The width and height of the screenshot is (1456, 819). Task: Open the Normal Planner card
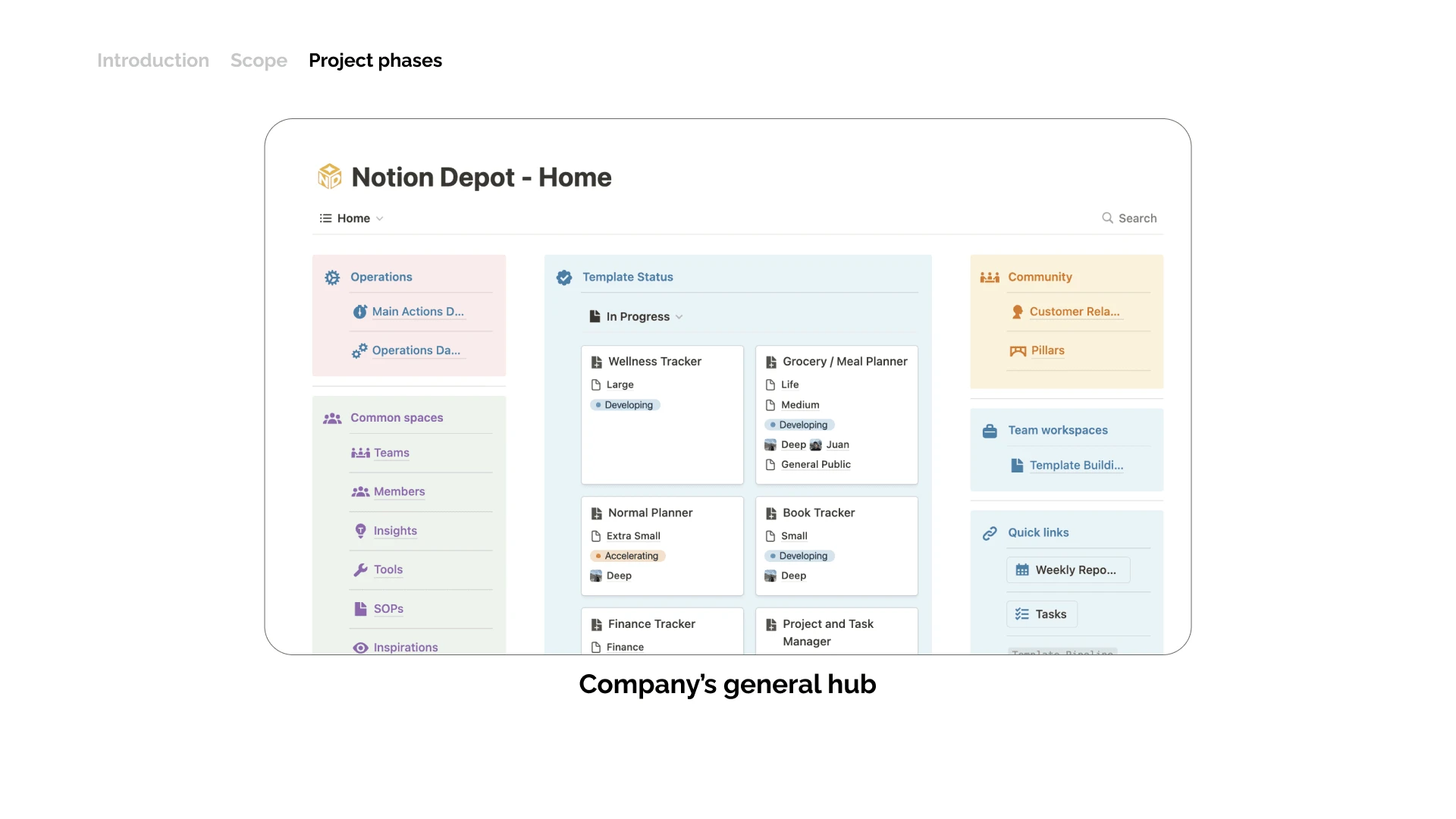pyautogui.click(x=662, y=546)
